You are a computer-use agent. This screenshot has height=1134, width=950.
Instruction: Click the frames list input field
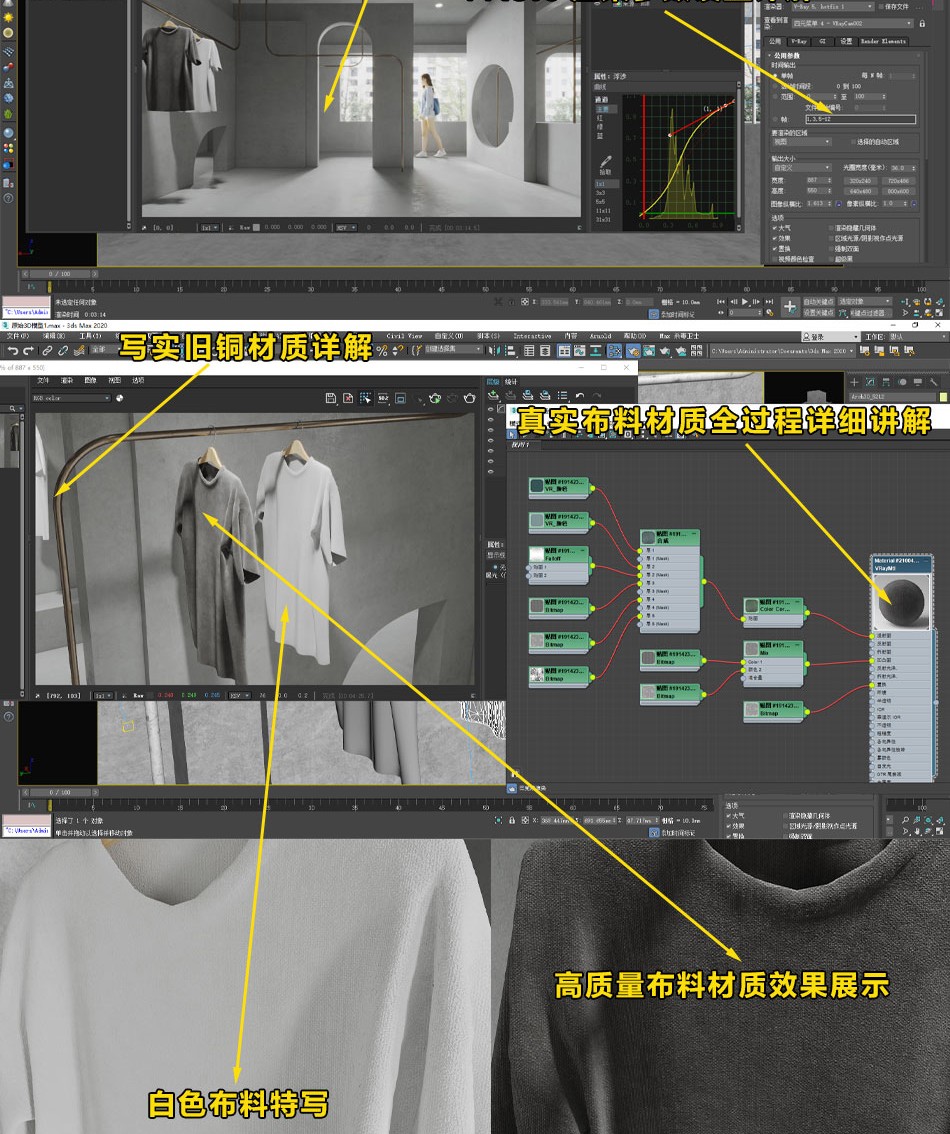(x=860, y=119)
